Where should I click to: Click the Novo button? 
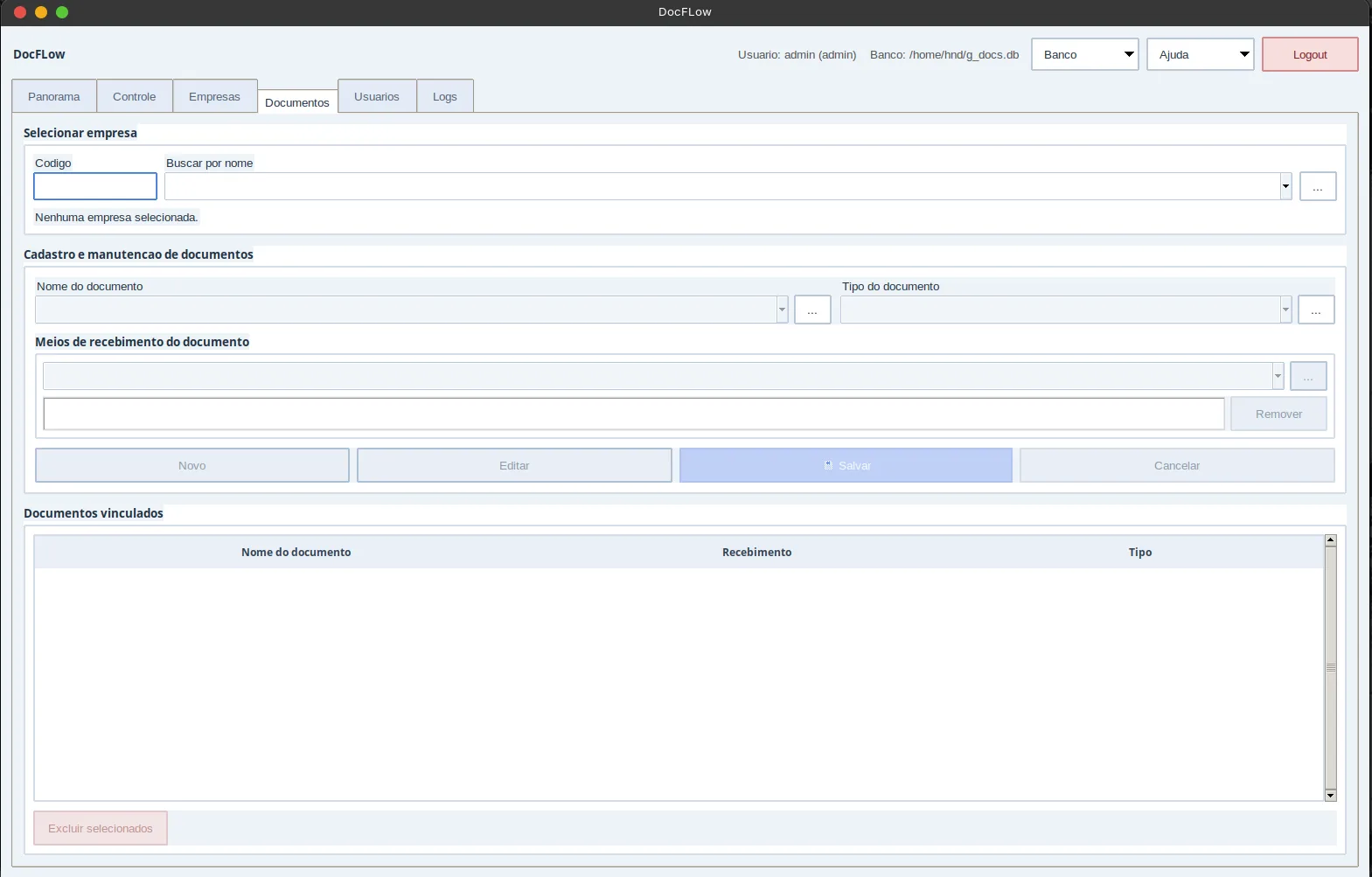point(192,465)
